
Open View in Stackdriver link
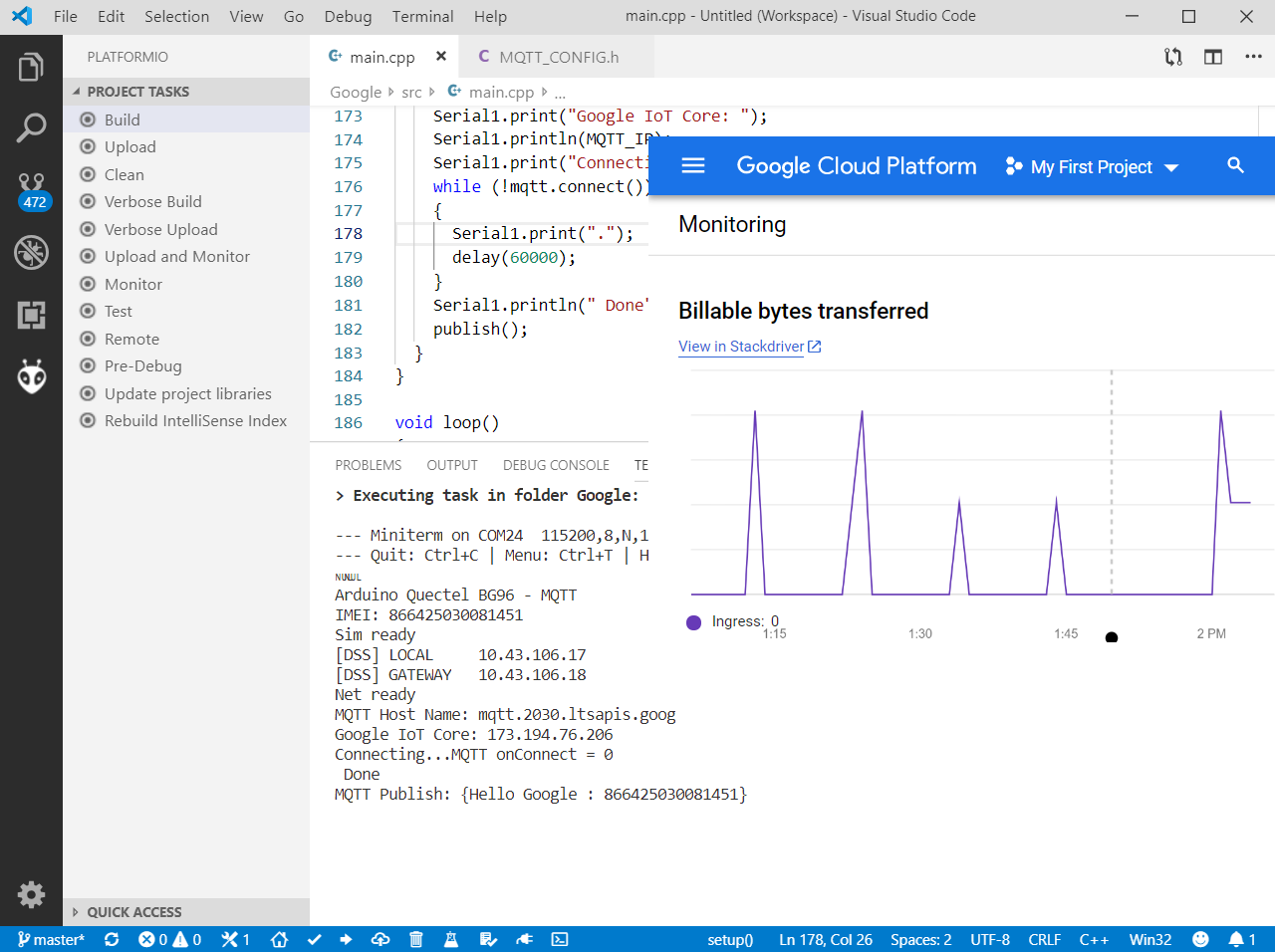click(x=749, y=347)
